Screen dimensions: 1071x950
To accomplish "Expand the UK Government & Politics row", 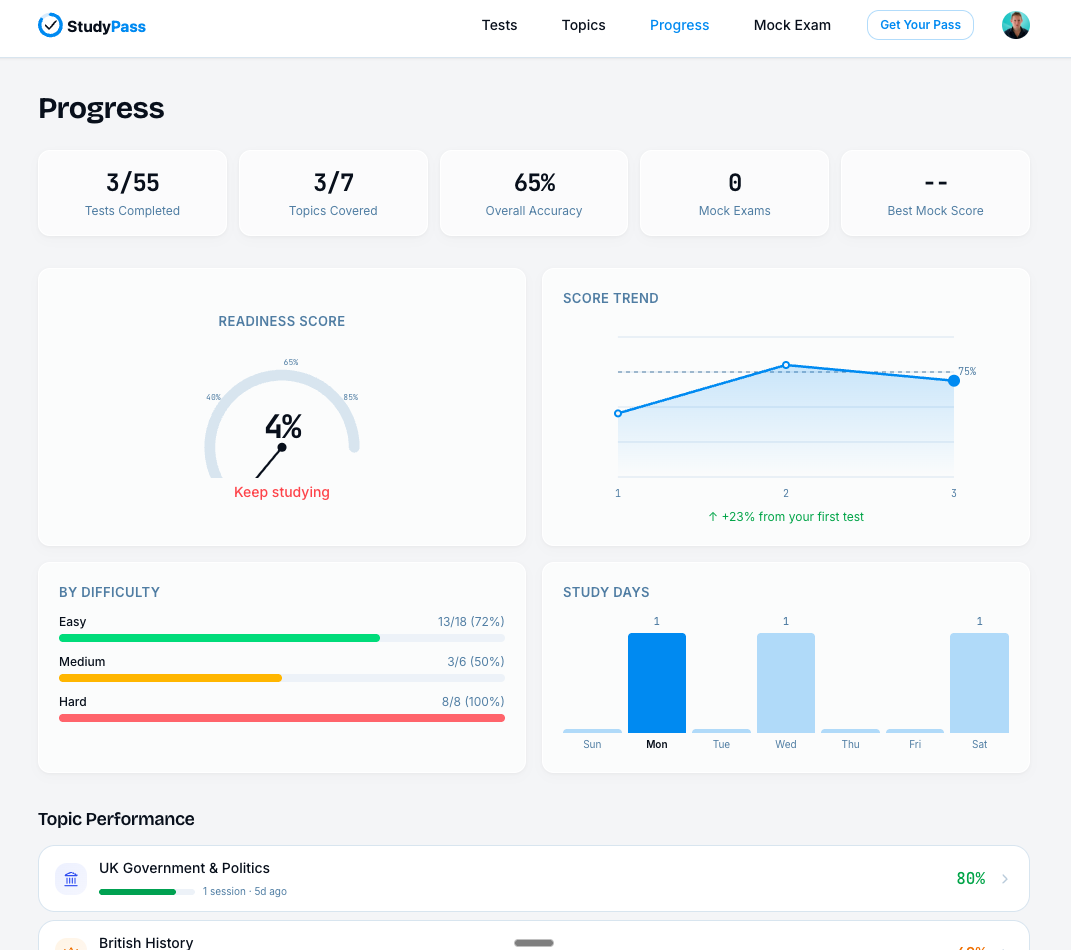I will pyautogui.click(x=533, y=878).
